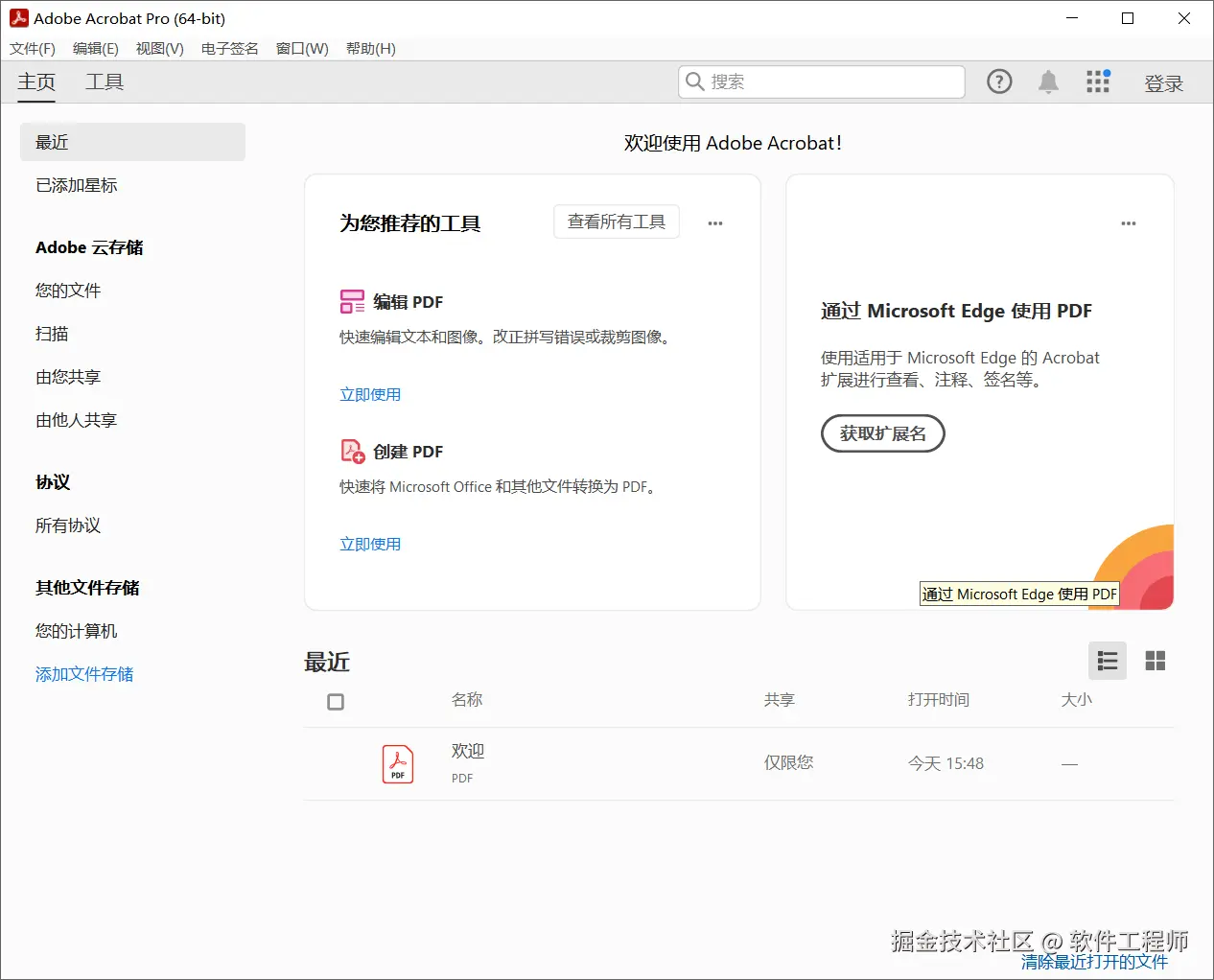Sort recent files by 名称 column
1214x980 pixels.
point(467,700)
